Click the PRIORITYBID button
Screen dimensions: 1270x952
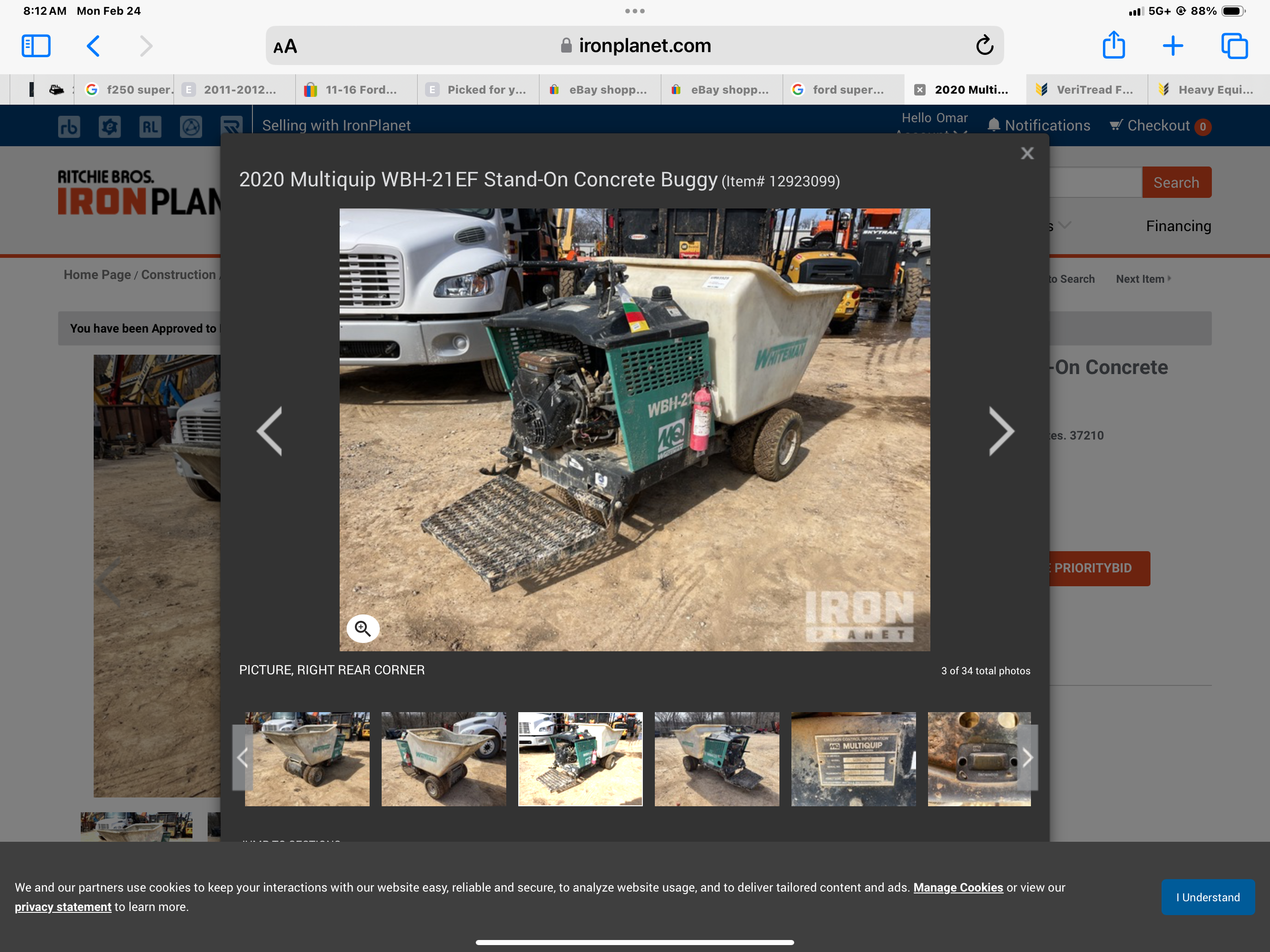1099,568
